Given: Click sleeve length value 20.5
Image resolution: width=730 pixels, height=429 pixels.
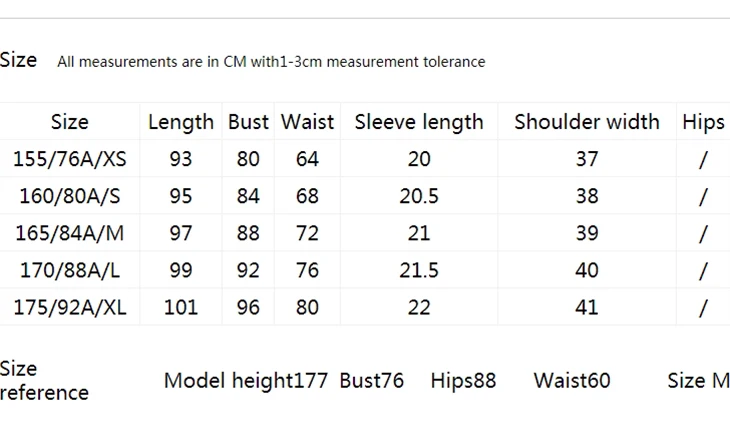Looking at the screenshot, I should pyautogui.click(x=419, y=196).
